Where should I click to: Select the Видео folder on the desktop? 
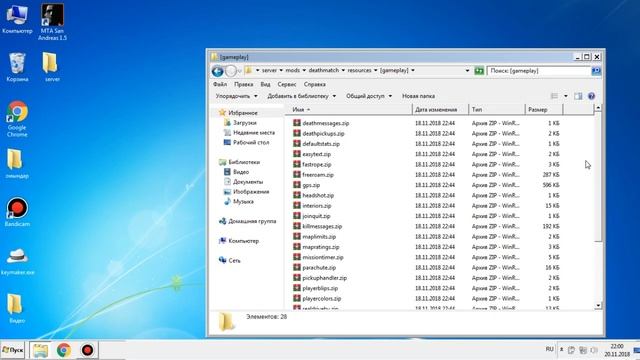[17, 308]
